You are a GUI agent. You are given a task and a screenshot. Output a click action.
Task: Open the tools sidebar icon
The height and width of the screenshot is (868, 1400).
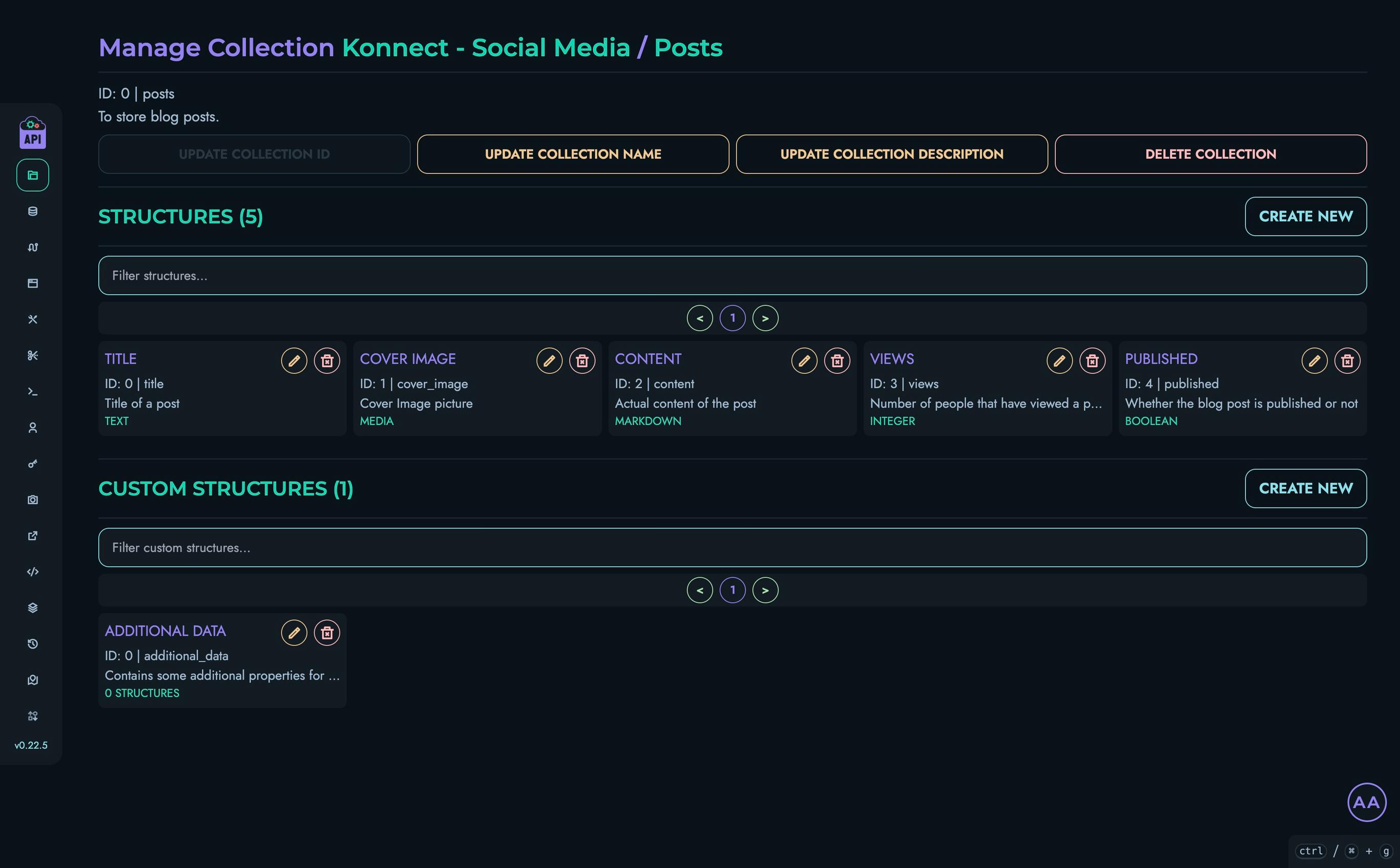33,319
